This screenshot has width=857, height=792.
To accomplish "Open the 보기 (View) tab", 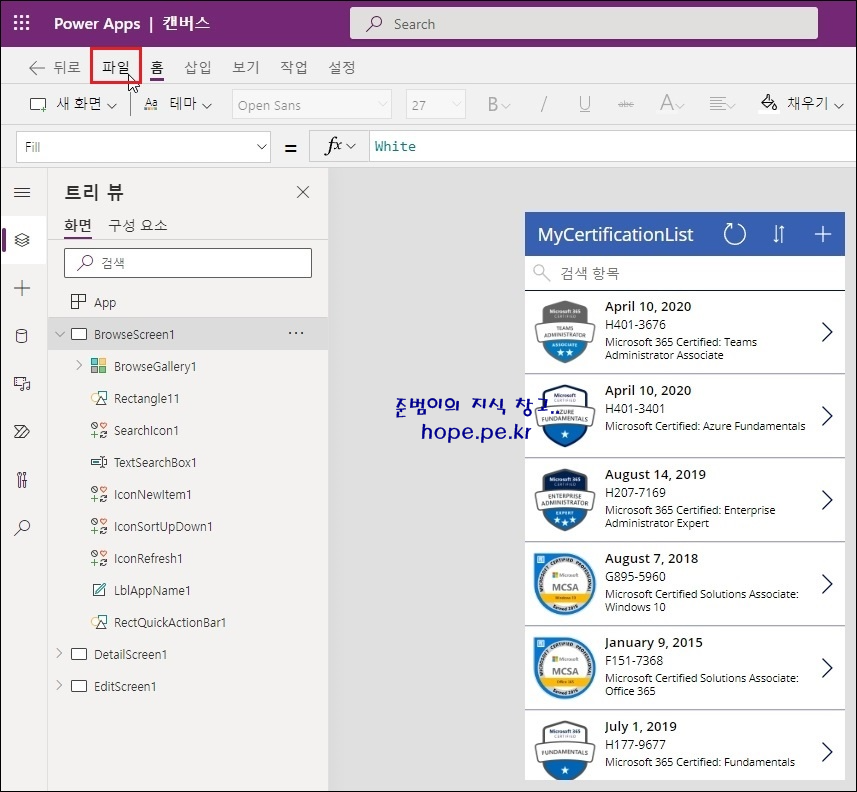I will [245, 67].
